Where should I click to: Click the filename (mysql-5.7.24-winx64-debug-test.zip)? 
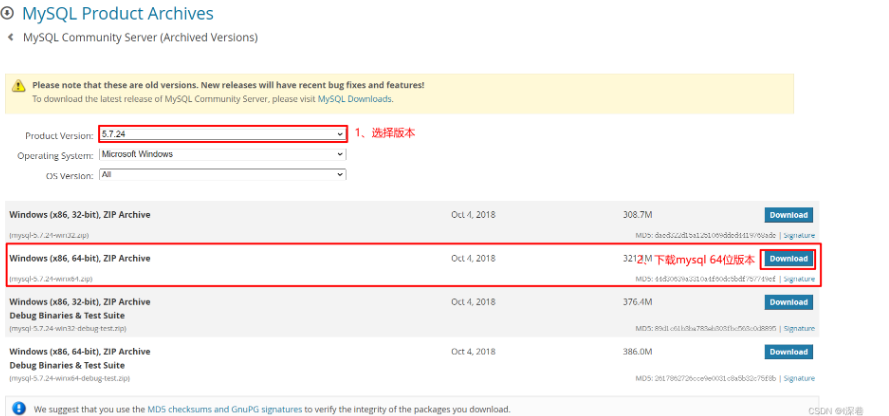70,379
